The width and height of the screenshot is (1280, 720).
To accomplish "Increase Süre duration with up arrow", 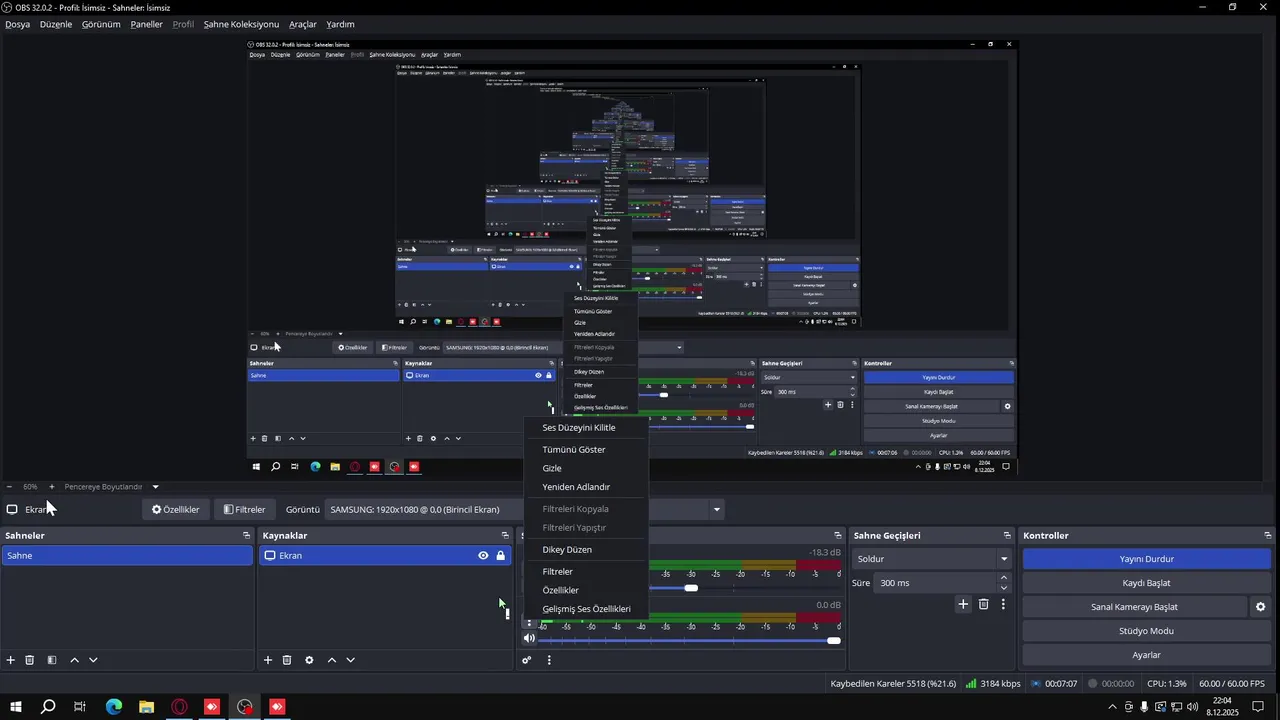I will (1004, 577).
